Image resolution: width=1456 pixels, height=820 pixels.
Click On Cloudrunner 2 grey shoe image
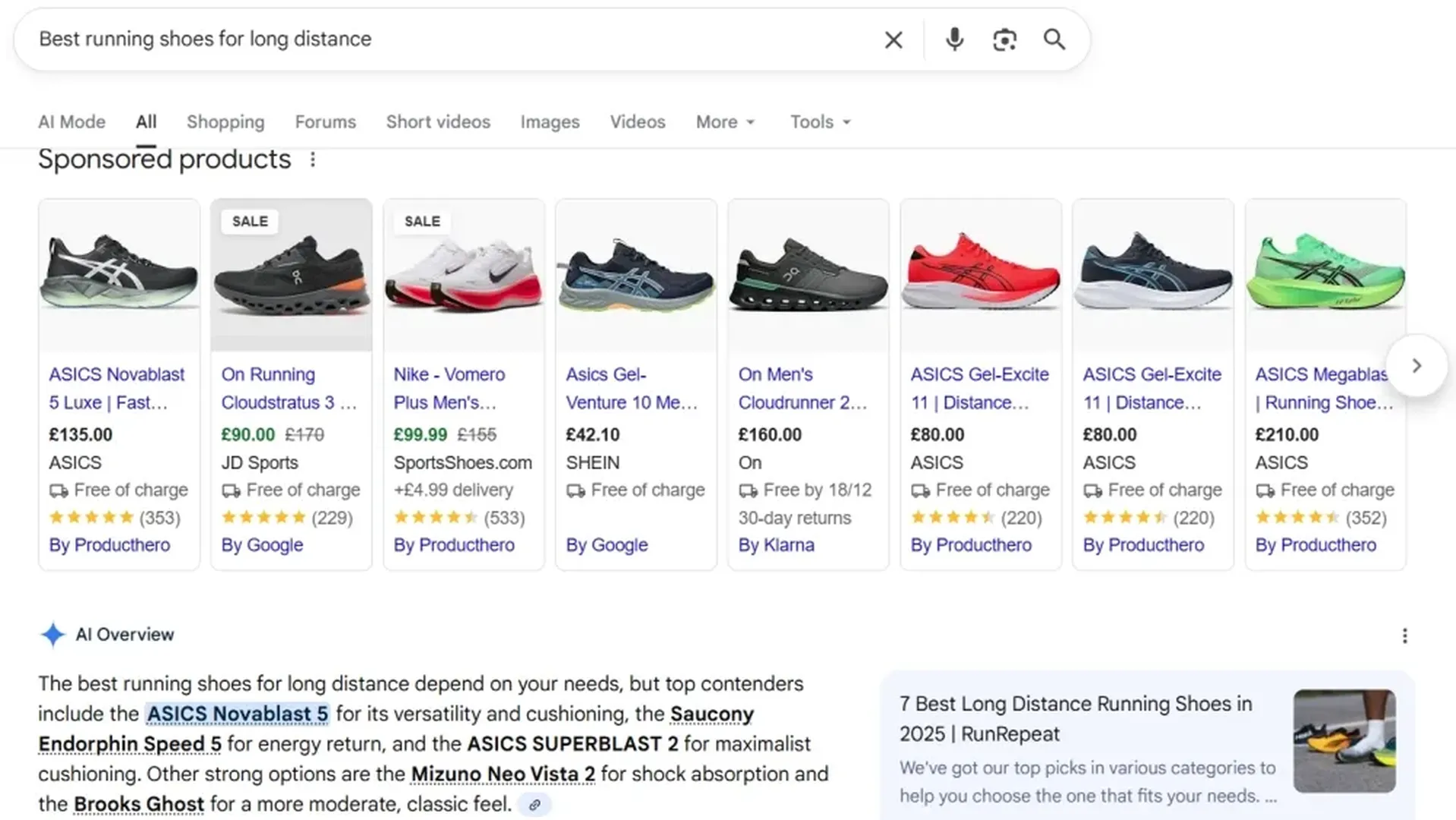[808, 275]
